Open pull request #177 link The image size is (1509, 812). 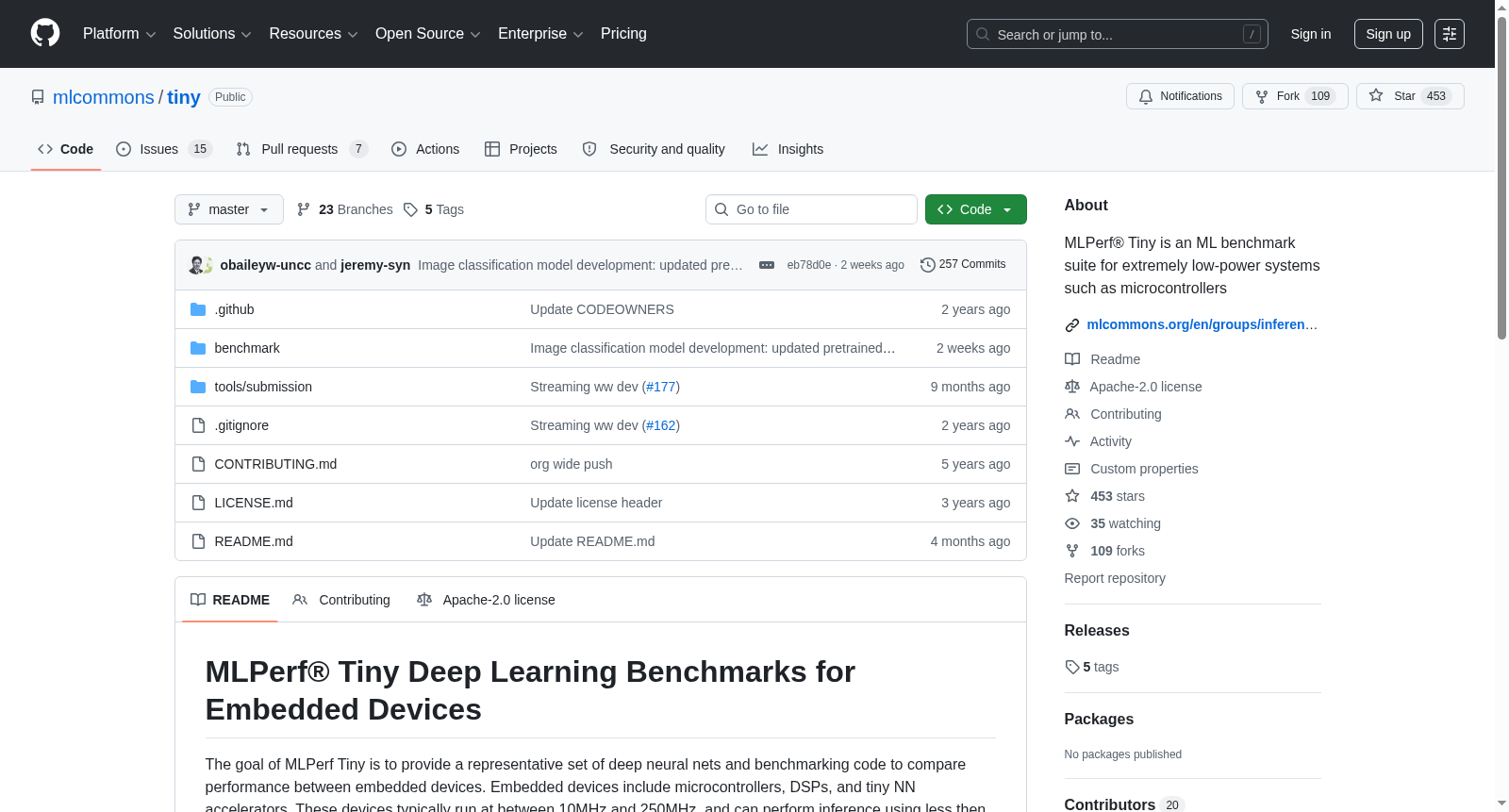(x=661, y=387)
